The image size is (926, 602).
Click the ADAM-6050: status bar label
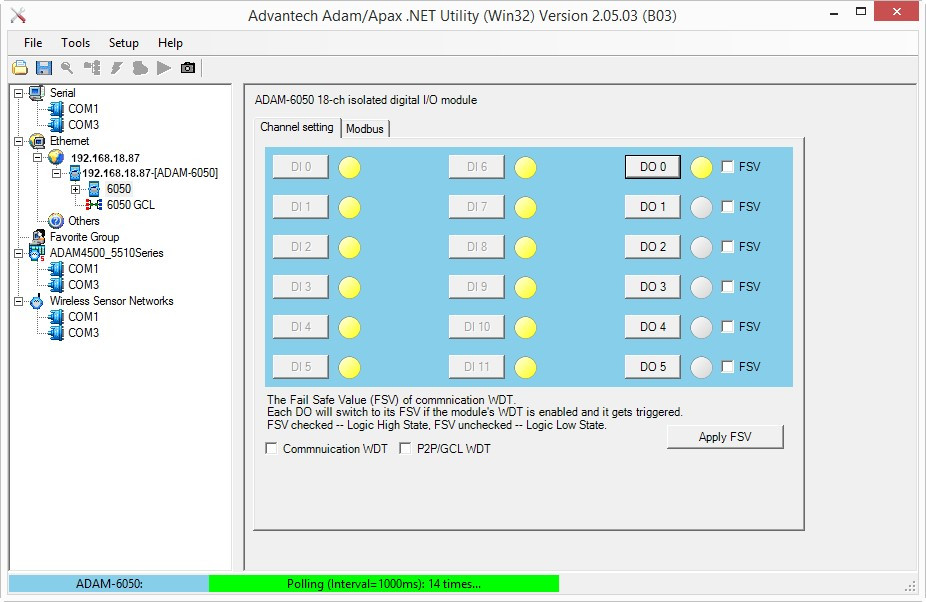tap(109, 584)
